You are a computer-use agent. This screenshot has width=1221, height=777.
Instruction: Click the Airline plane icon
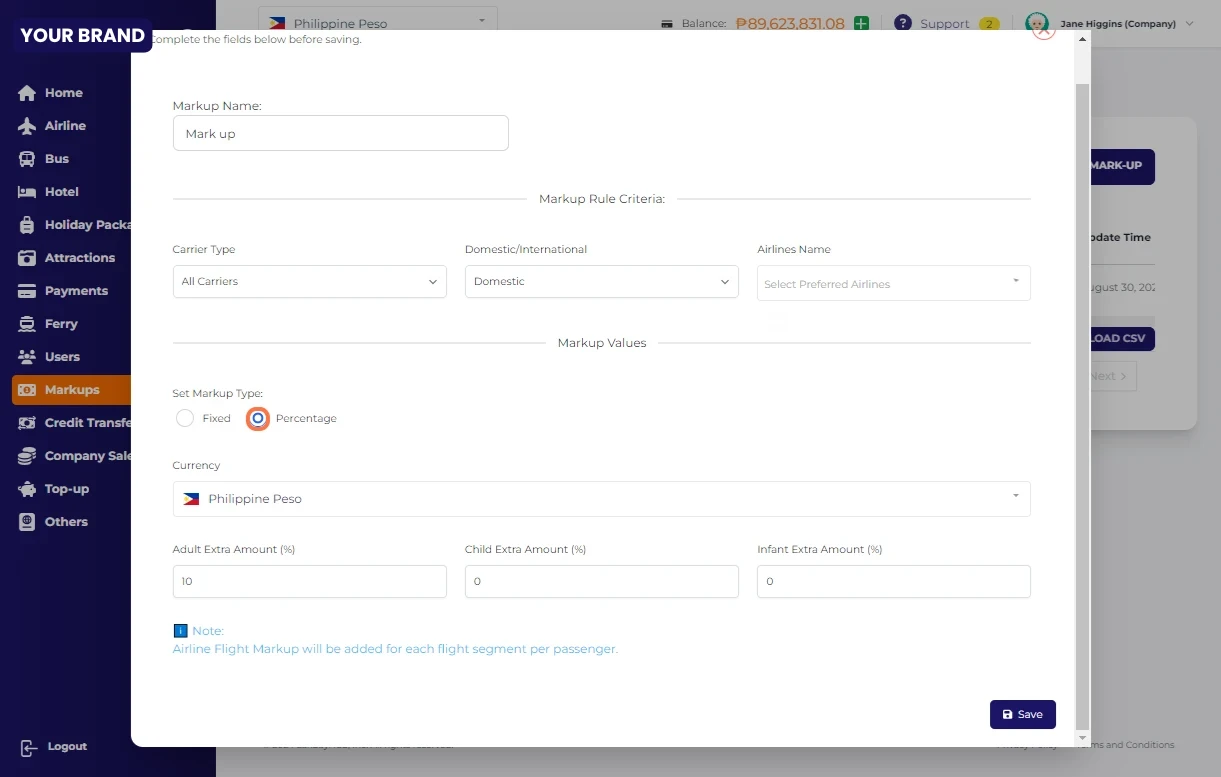point(27,126)
